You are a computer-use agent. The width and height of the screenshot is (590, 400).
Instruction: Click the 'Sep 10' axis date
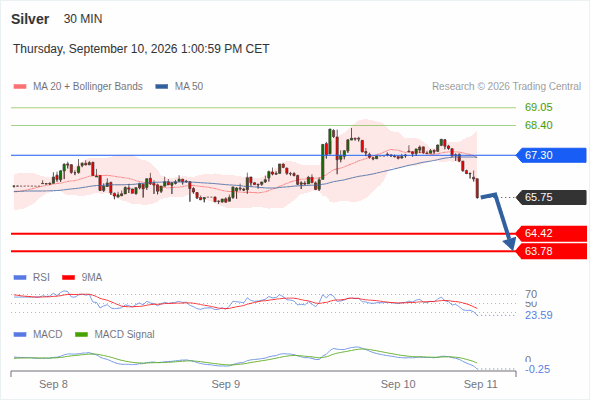[398, 384]
